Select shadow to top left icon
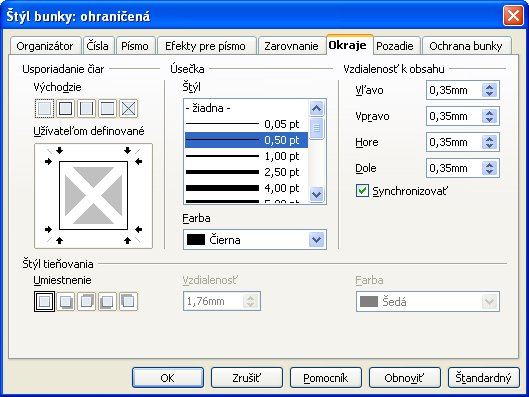Viewport: 529px width, 397px height. pyautogui.click(x=128, y=301)
